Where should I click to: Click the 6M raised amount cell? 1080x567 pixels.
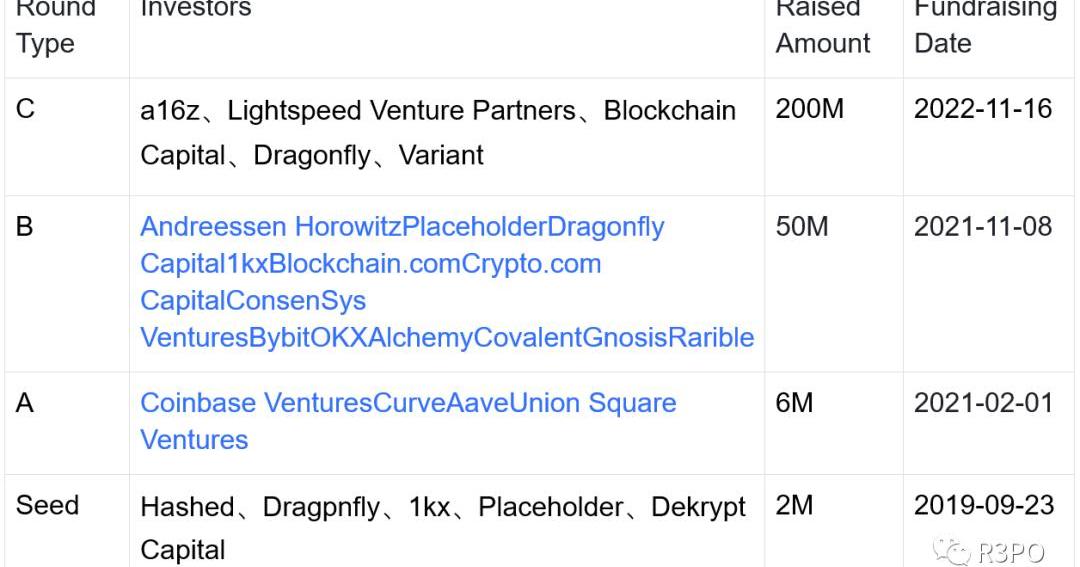pos(794,403)
